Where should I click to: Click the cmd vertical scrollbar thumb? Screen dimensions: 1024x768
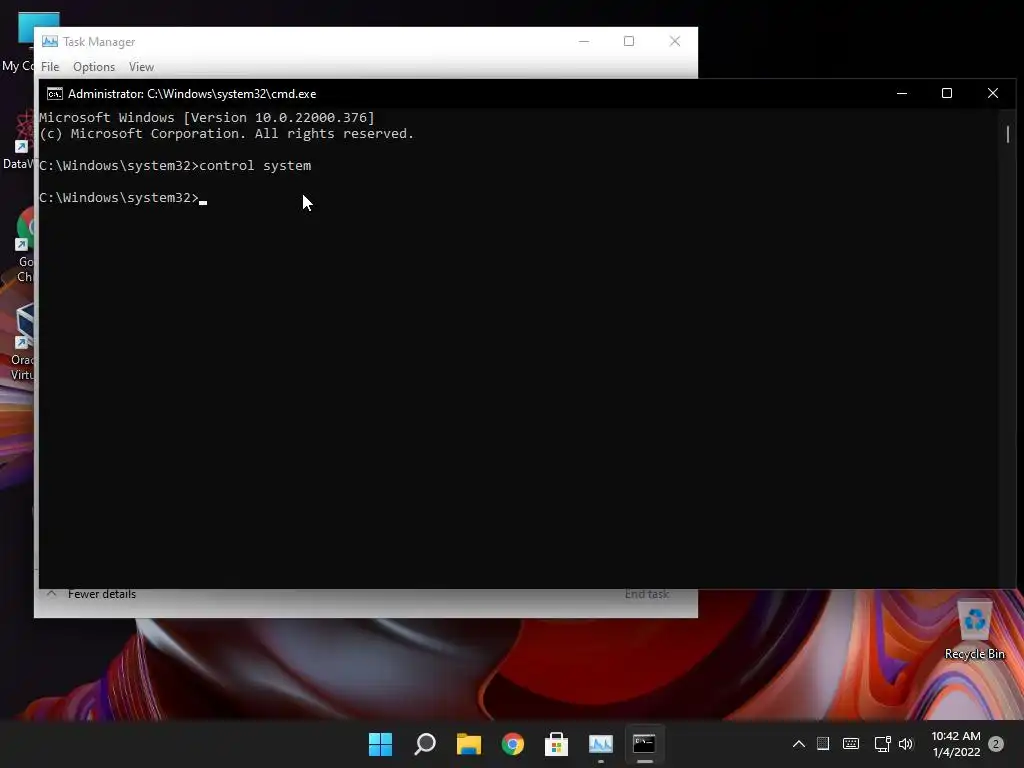pyautogui.click(x=1008, y=135)
